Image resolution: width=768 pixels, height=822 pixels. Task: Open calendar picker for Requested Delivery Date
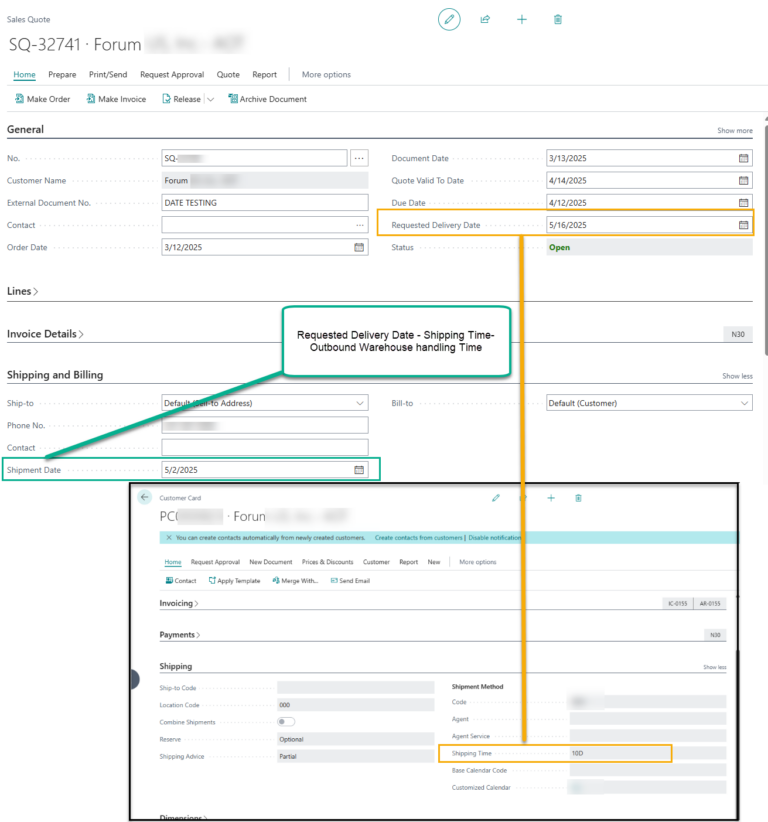point(743,225)
